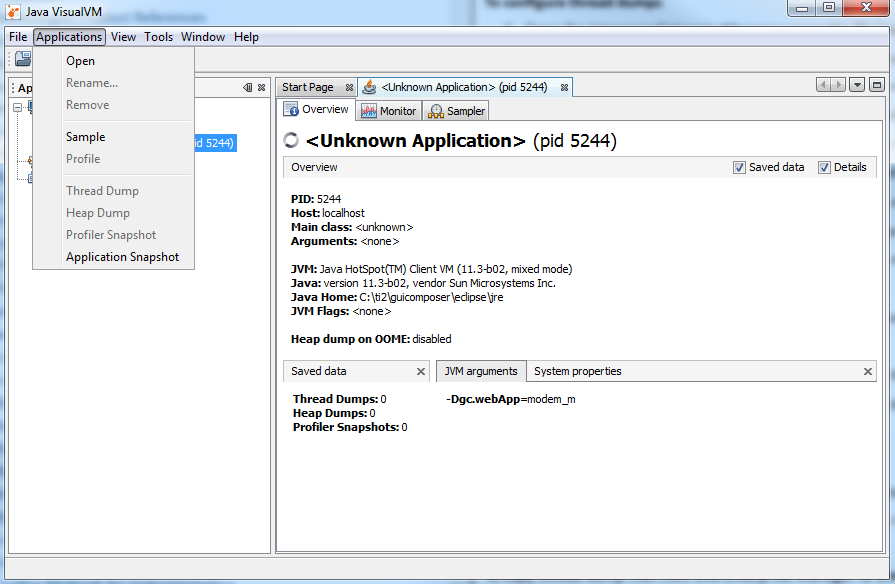Close the JVM arguments details section
Viewport: 895px width, 584px height.
coord(868,372)
